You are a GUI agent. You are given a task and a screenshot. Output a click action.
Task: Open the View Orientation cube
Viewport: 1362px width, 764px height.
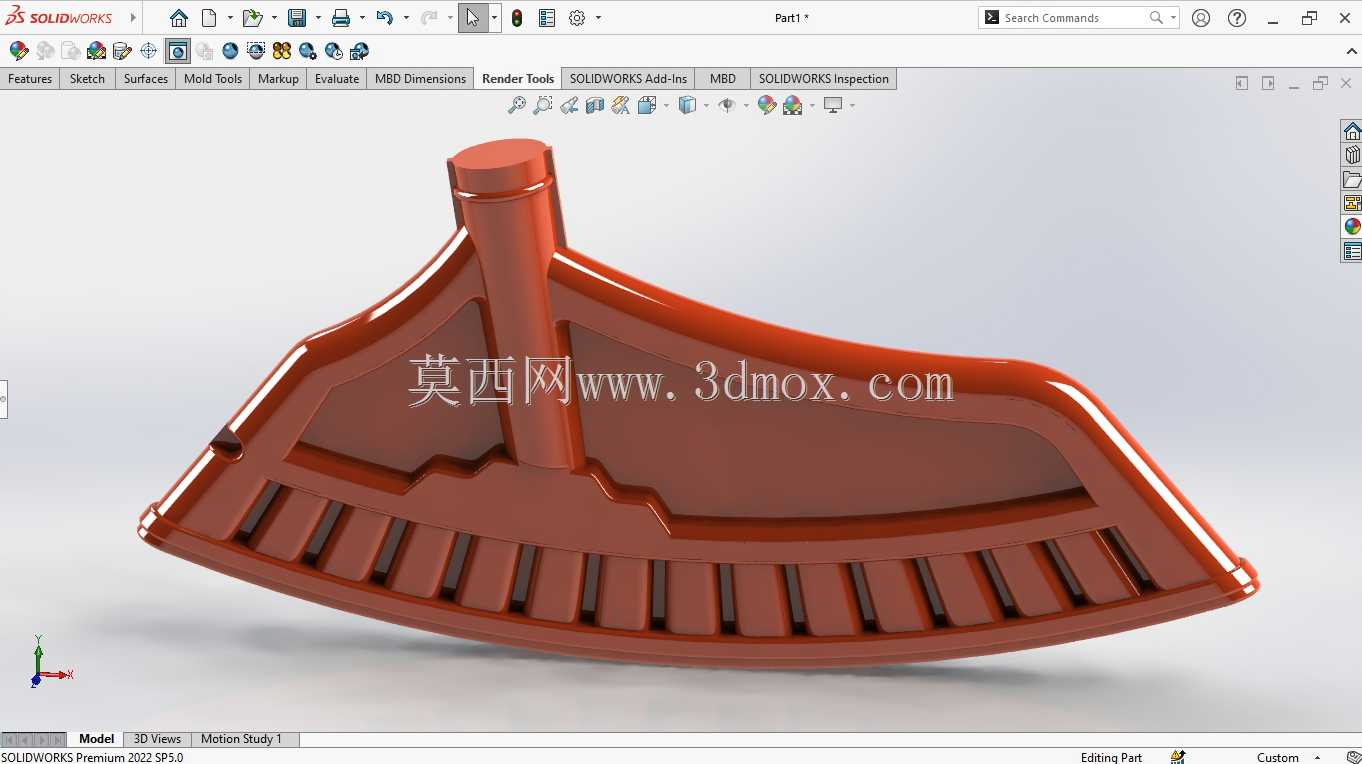[646, 105]
